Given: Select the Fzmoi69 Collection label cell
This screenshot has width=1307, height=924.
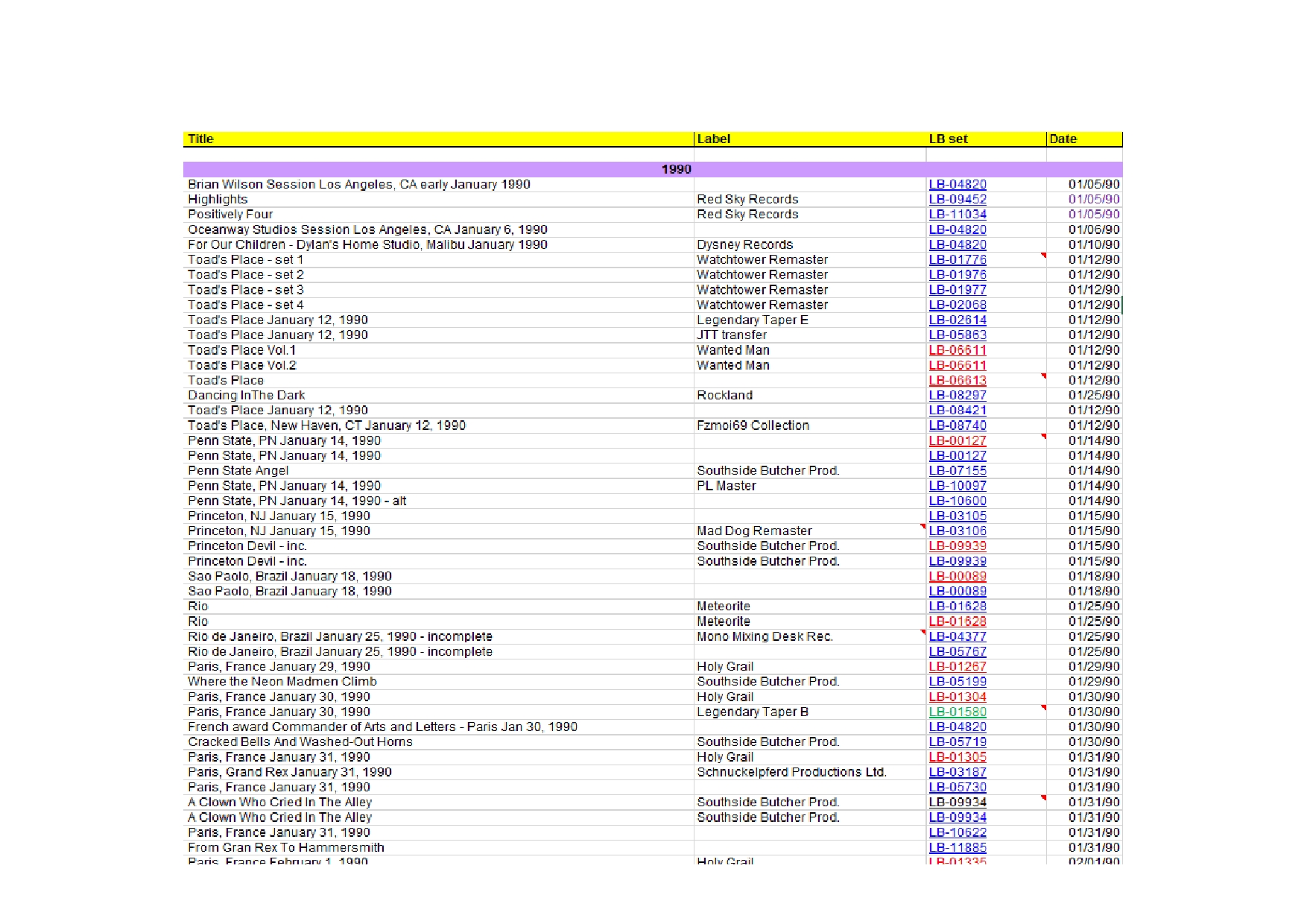Looking at the screenshot, I should coord(810,425).
